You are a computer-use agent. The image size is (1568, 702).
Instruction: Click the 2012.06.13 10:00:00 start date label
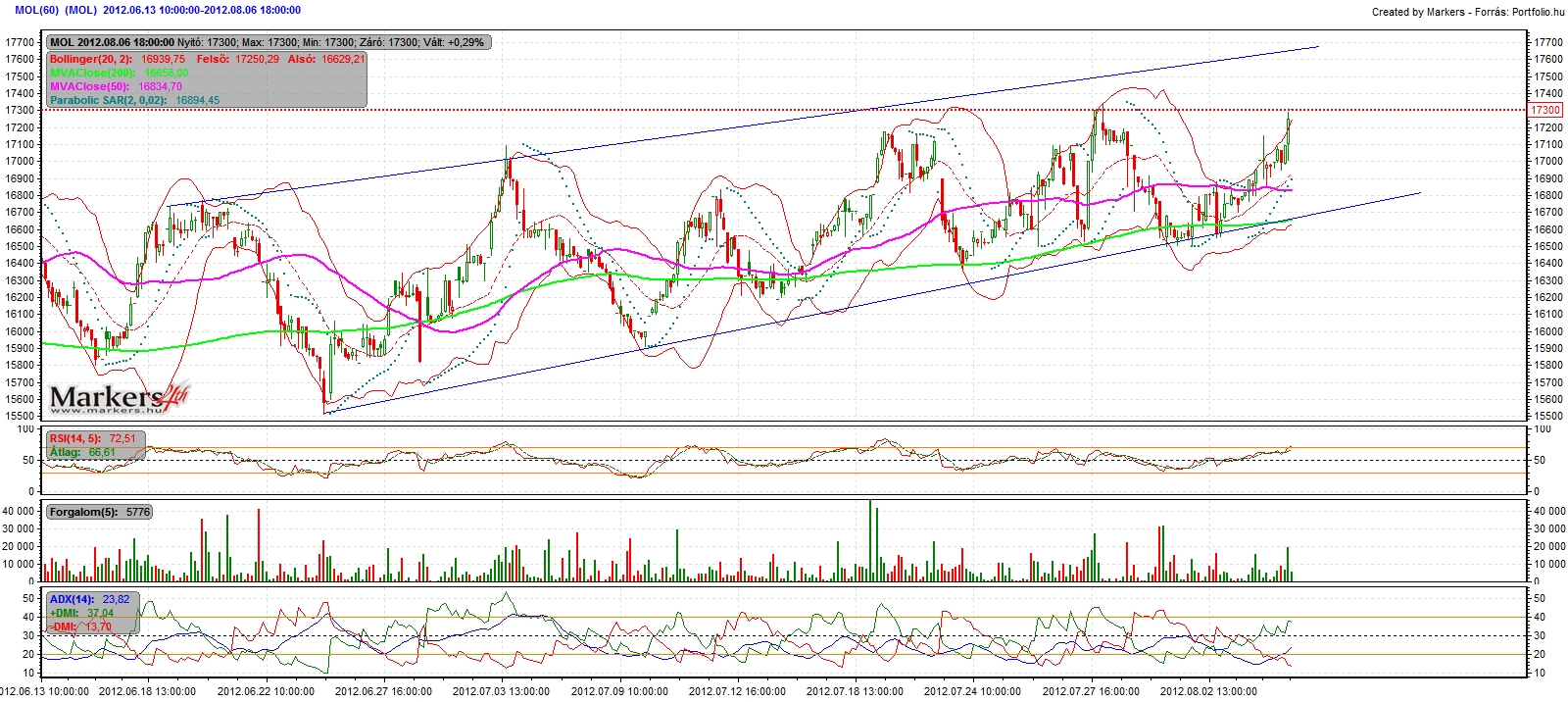[x=44, y=691]
